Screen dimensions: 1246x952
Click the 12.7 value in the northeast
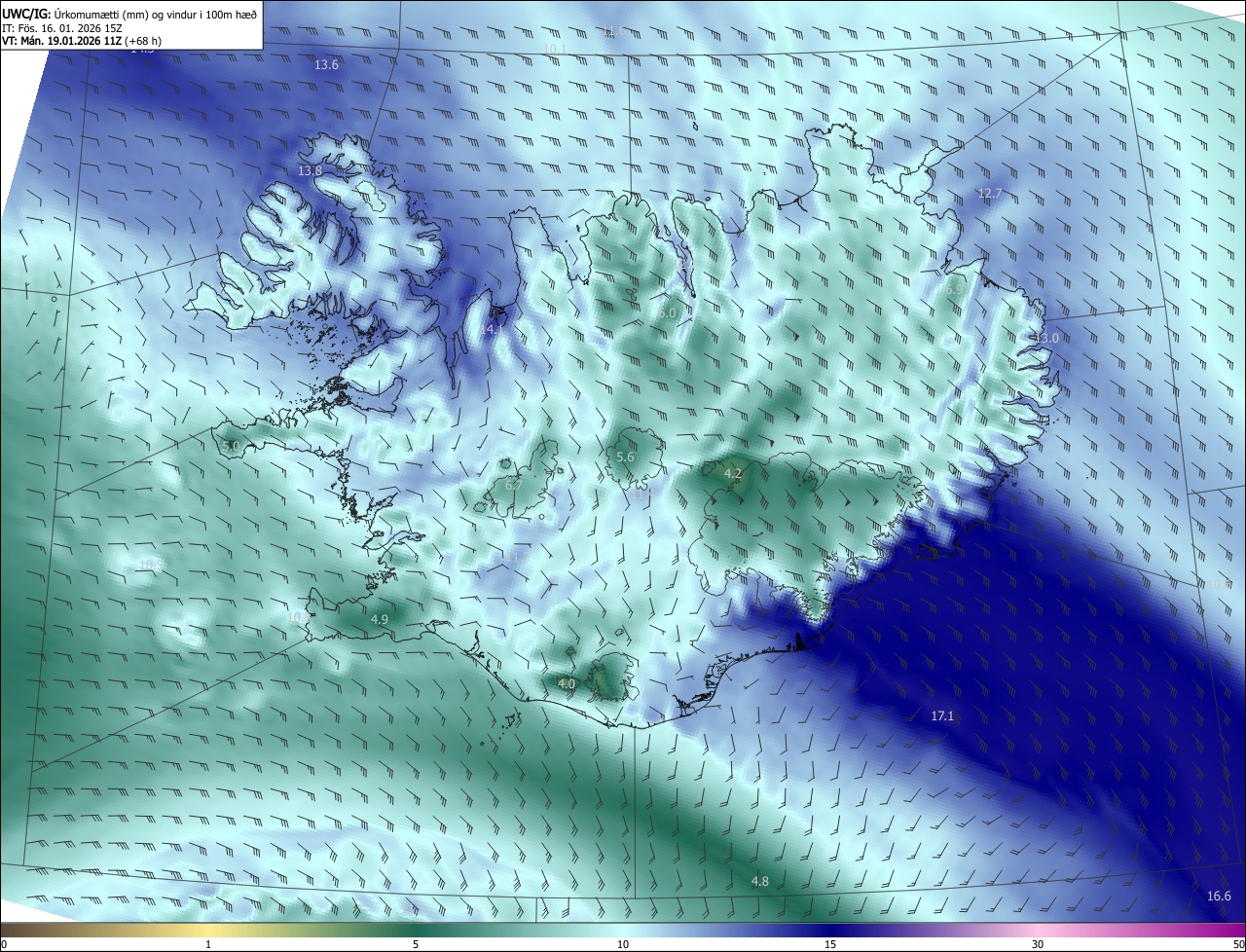pos(990,194)
